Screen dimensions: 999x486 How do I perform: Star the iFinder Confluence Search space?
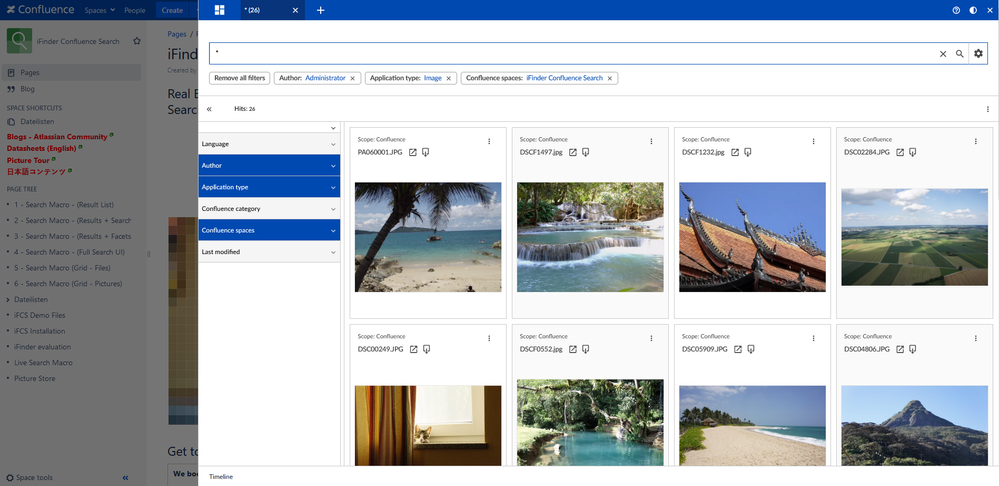click(x=136, y=41)
